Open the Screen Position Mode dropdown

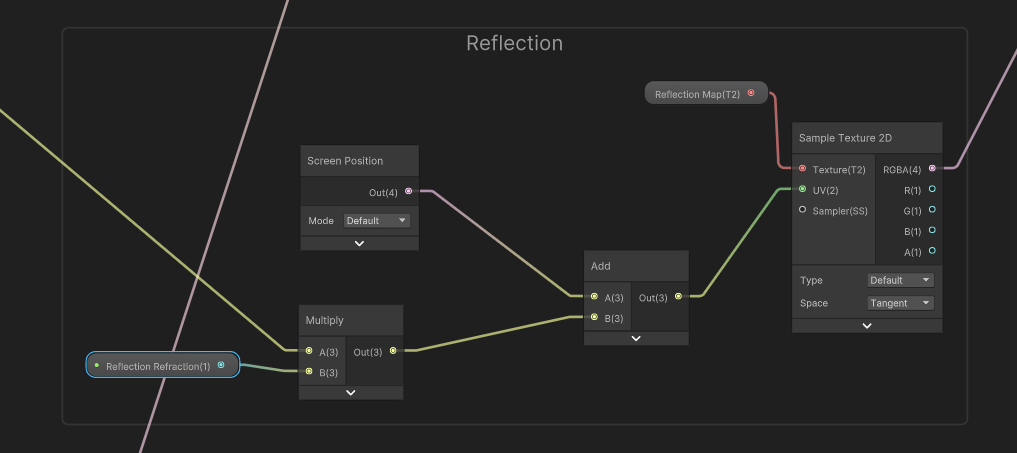(x=377, y=220)
